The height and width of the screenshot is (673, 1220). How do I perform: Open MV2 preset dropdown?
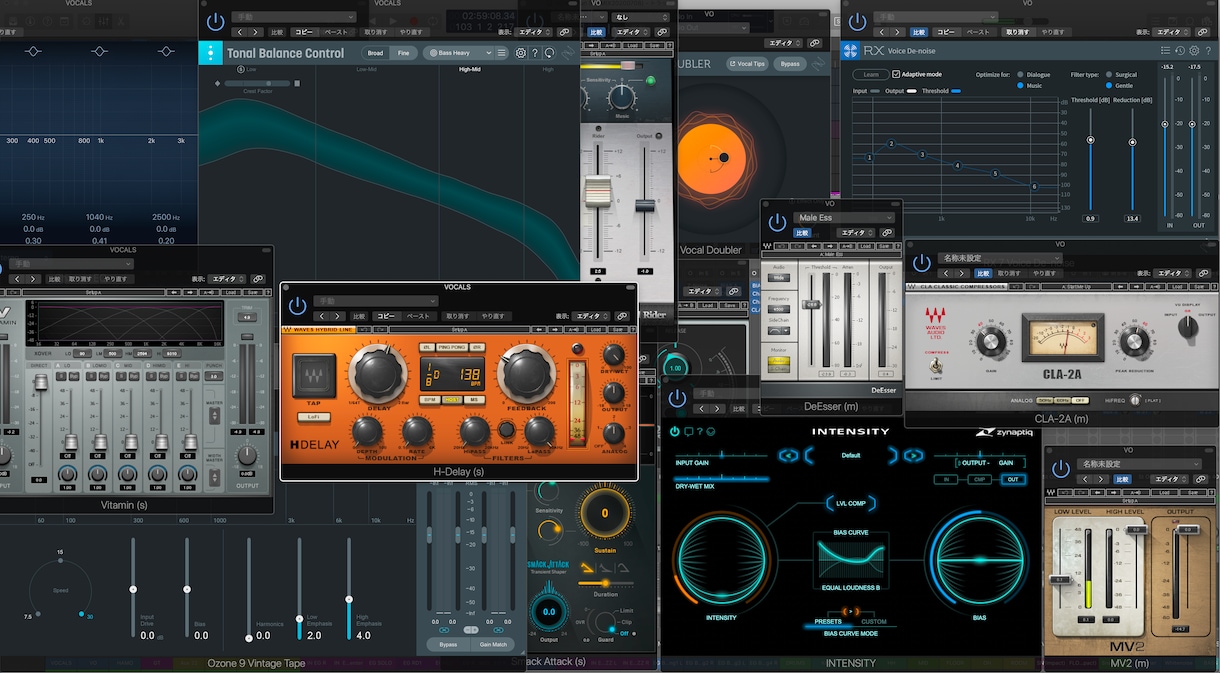tap(1140, 464)
